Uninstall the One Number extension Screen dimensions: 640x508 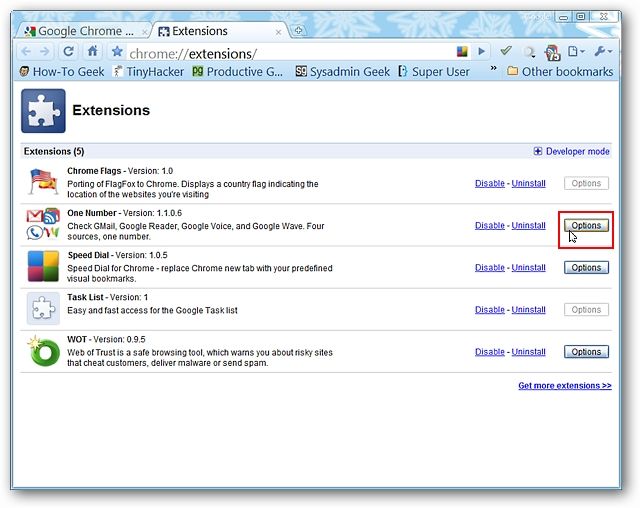click(528, 225)
